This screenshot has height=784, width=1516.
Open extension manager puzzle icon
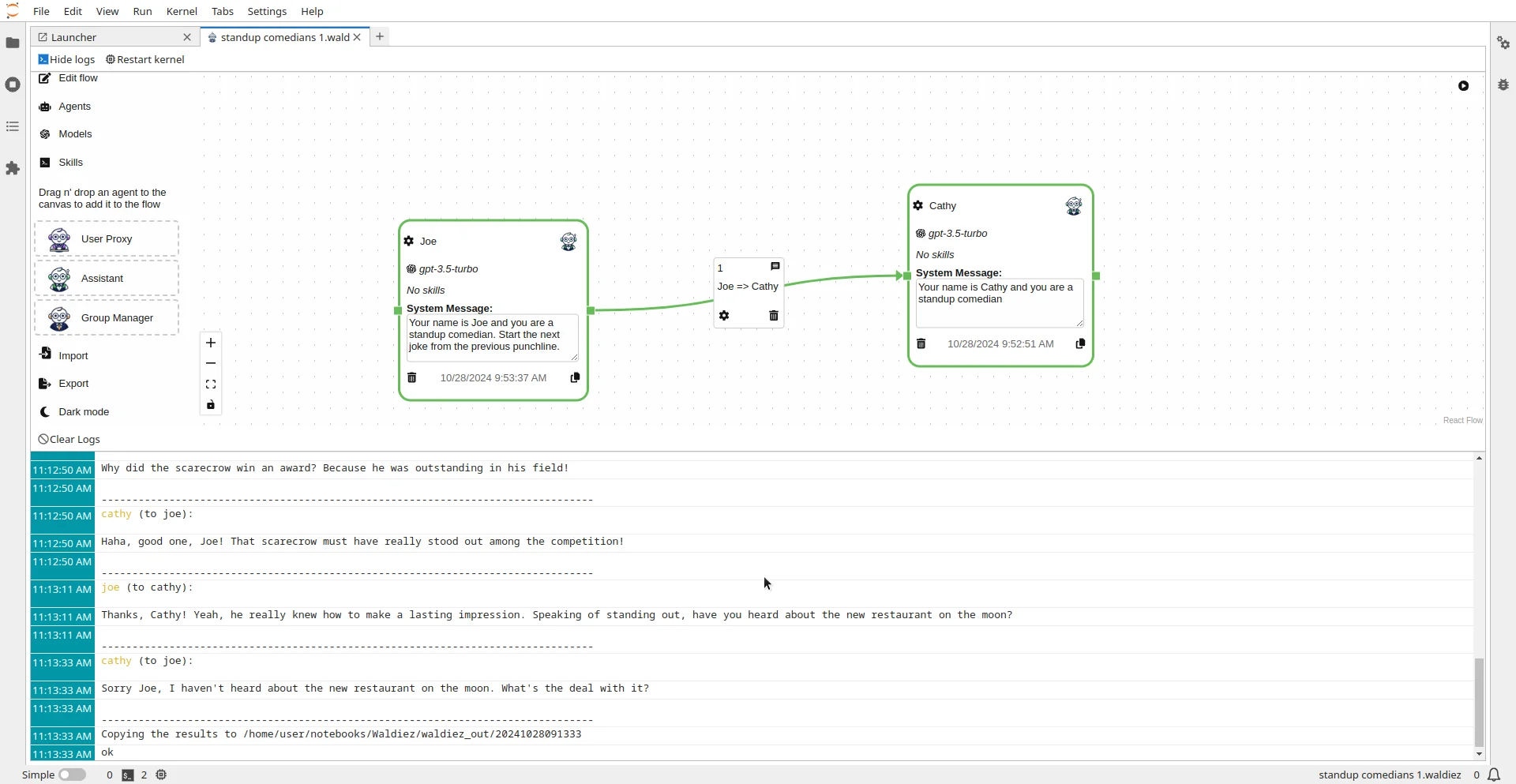[13, 168]
